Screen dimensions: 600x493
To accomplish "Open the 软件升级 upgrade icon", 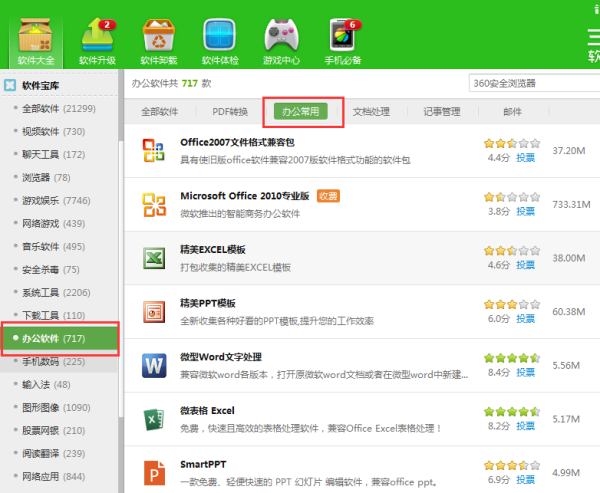I will [97, 41].
